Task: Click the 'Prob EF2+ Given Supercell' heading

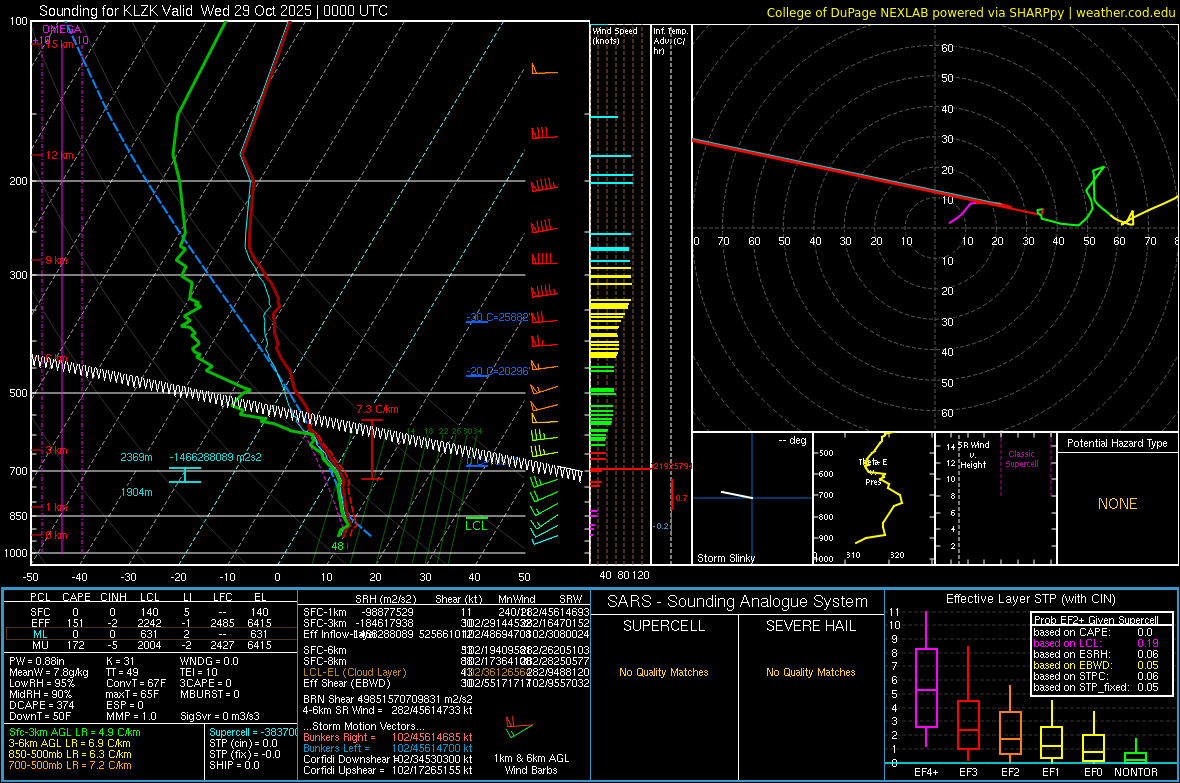Action: (1096, 620)
